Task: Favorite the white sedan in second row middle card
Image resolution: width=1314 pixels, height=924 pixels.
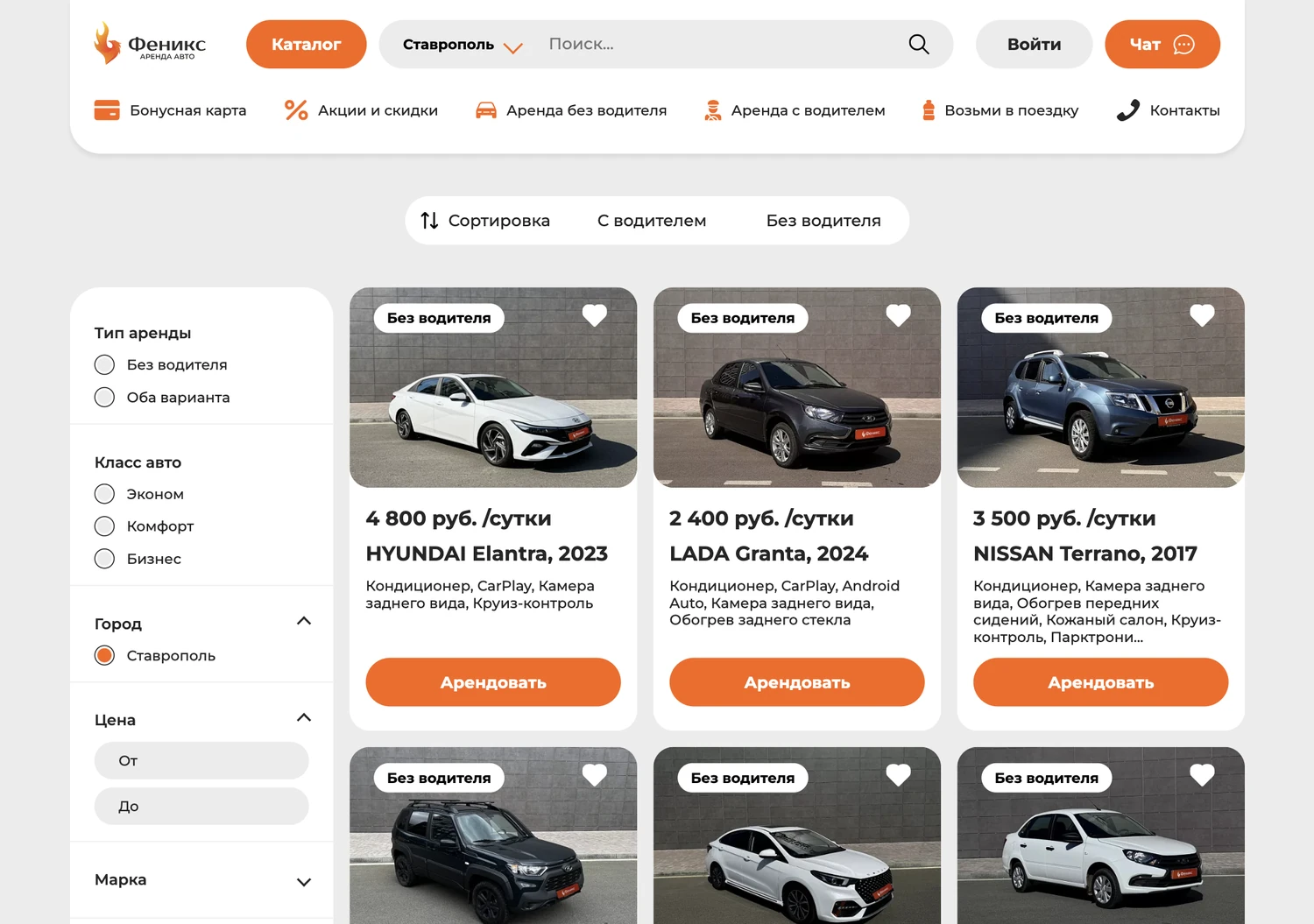Action: [x=899, y=775]
